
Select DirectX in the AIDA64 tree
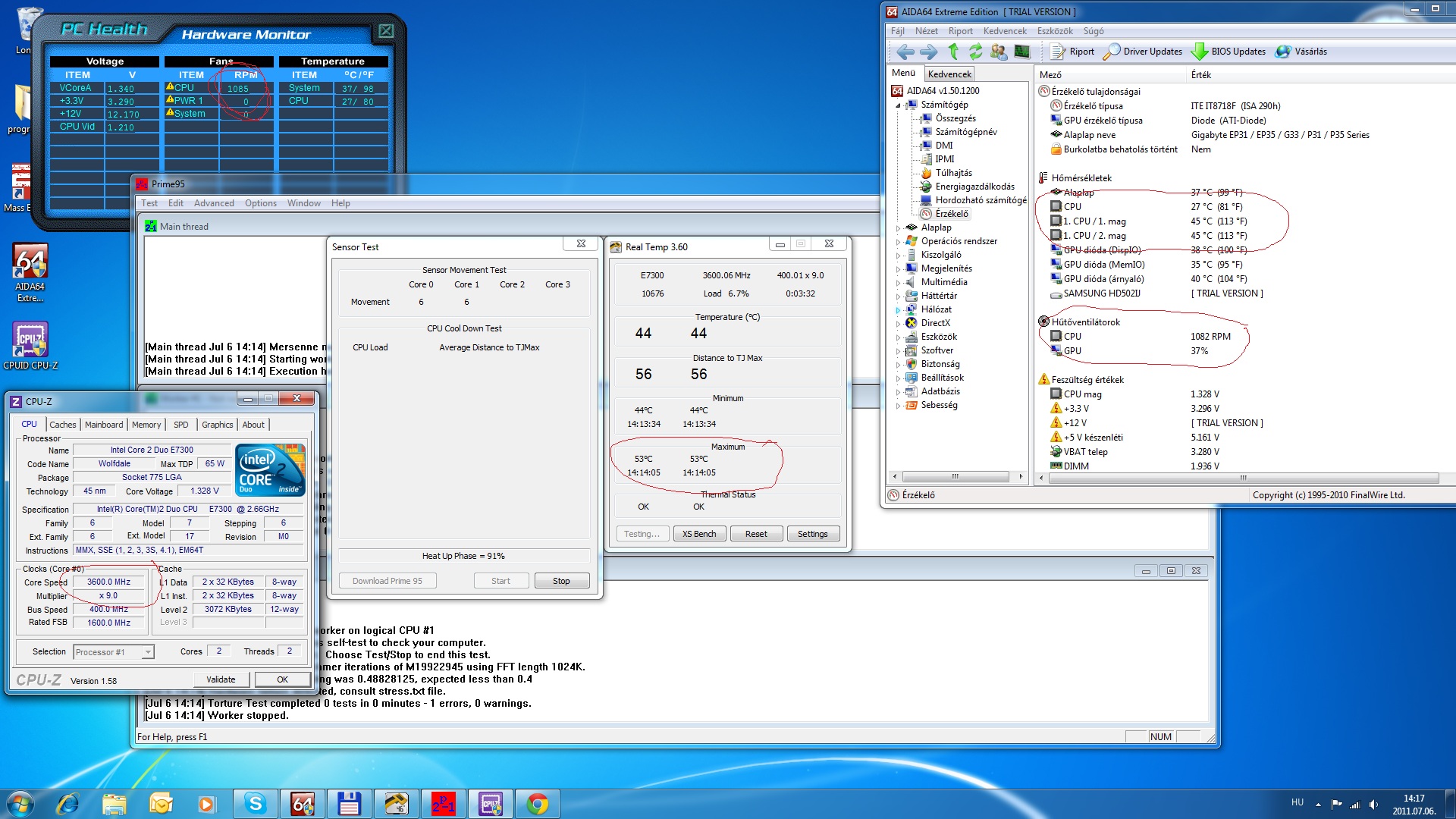[x=935, y=323]
